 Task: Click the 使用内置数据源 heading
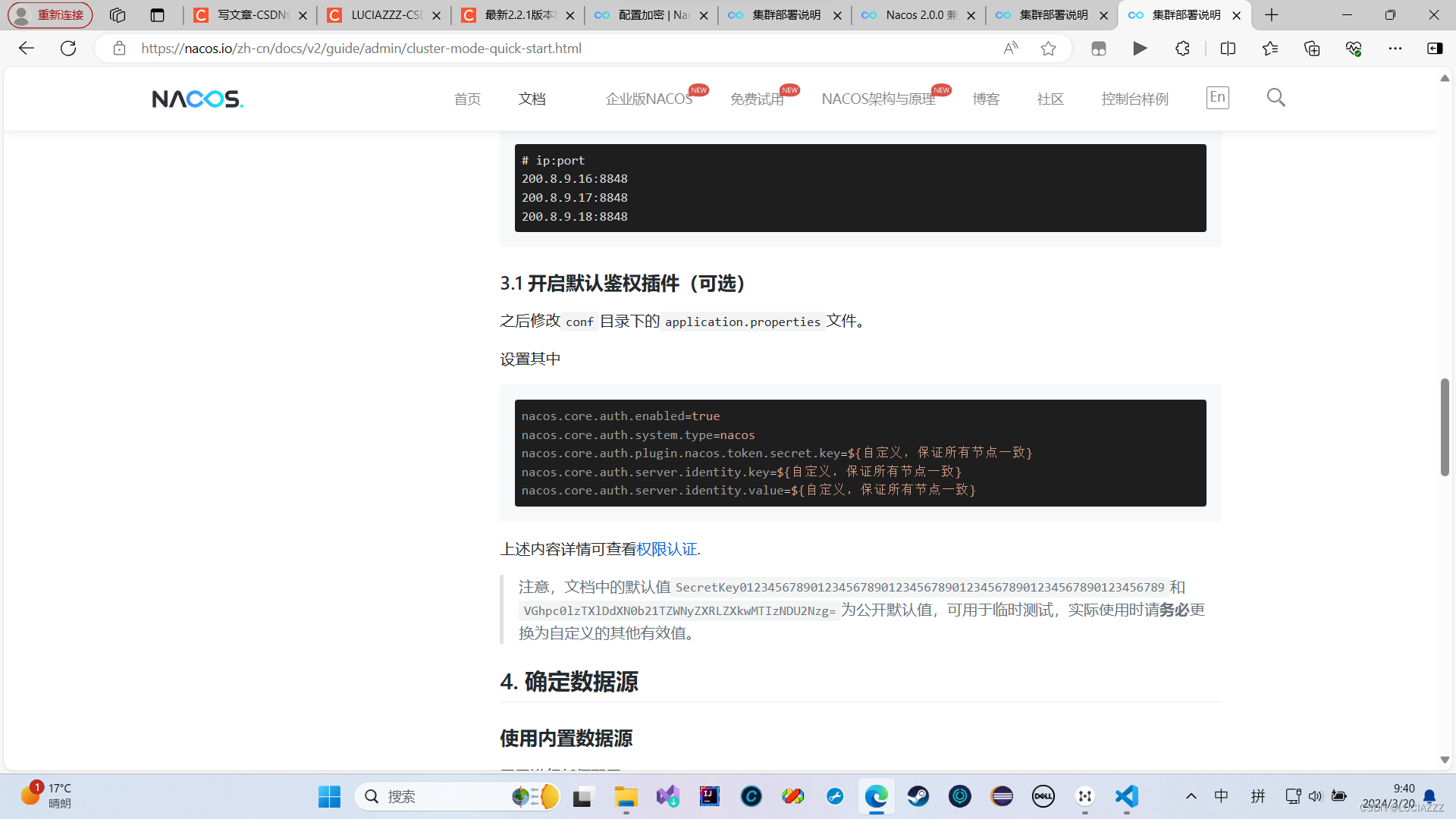pyautogui.click(x=566, y=739)
